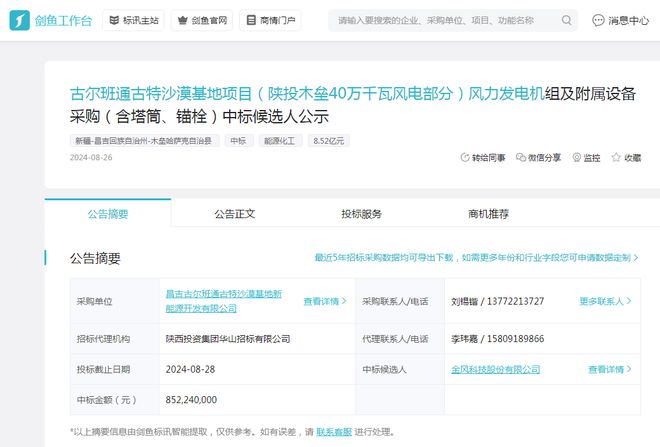Viewport: 660px width, 447px height.
Task: Click the phone number 13772213727
Action: 515,301
